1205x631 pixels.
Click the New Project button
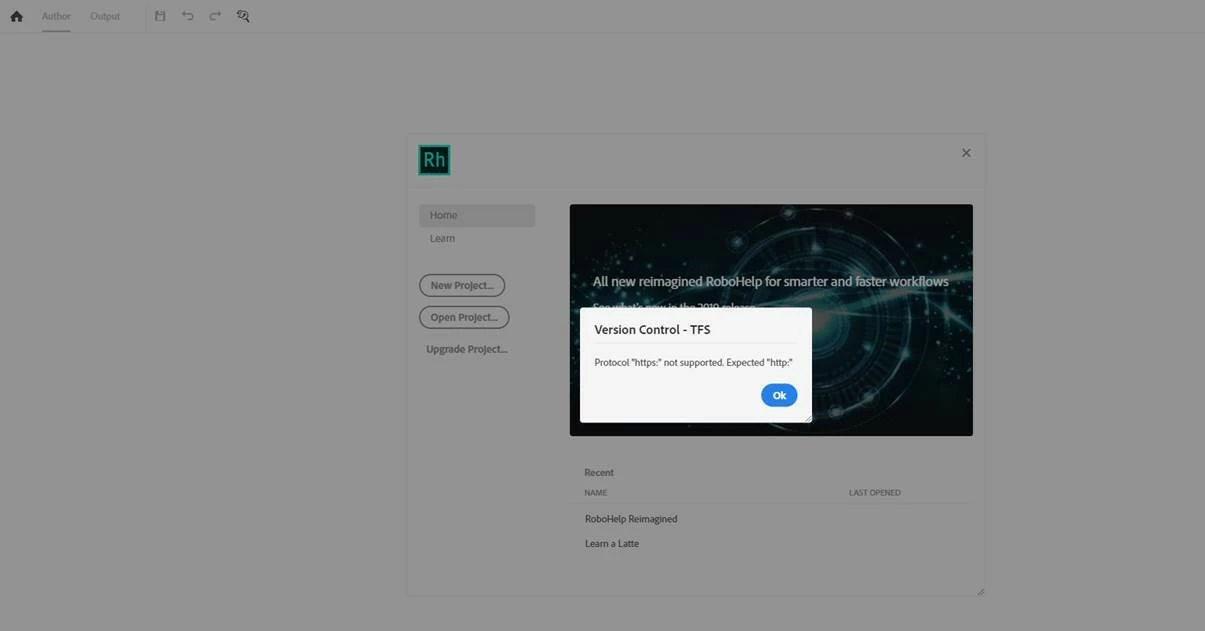click(462, 285)
